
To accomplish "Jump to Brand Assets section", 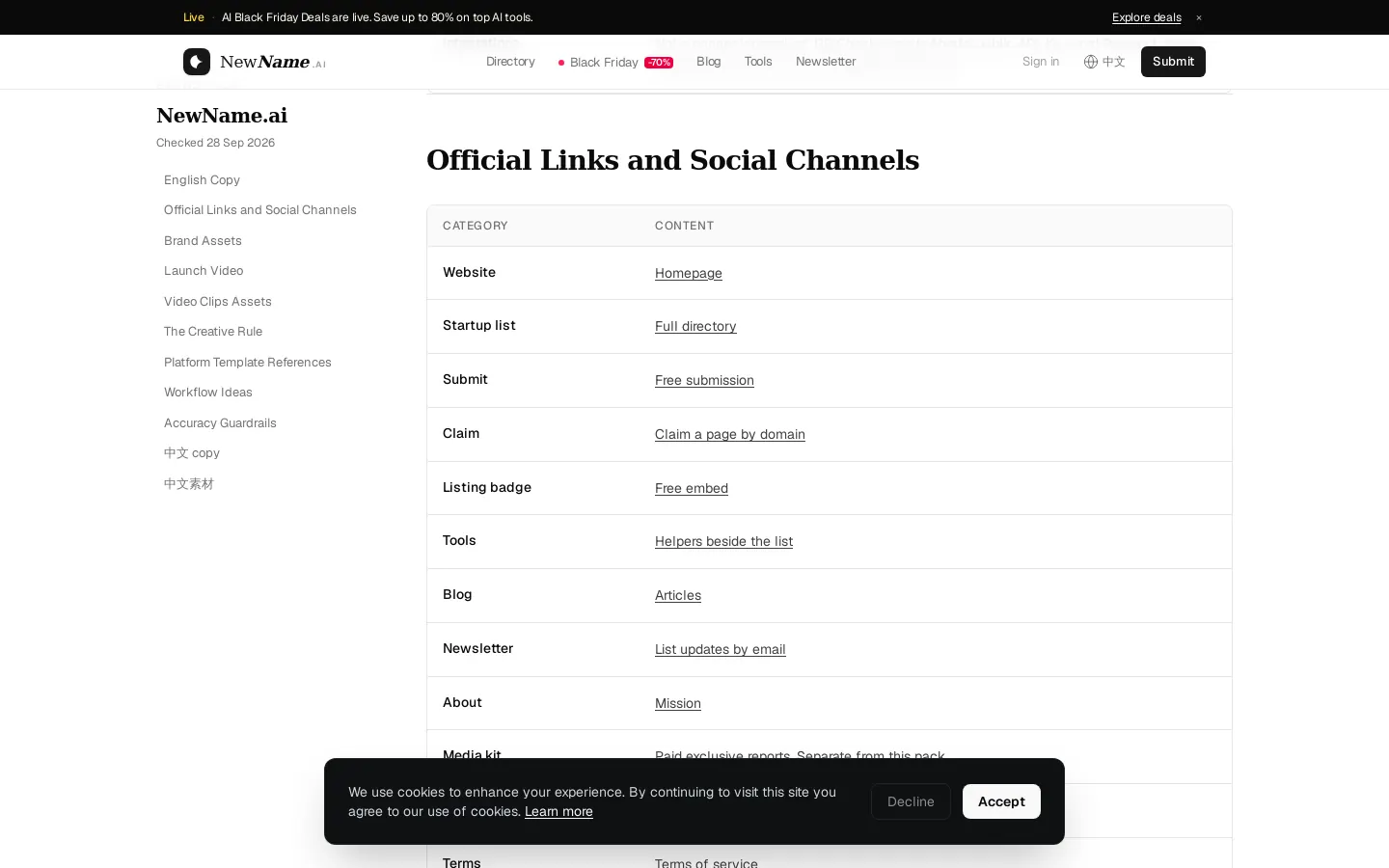I will click(203, 241).
